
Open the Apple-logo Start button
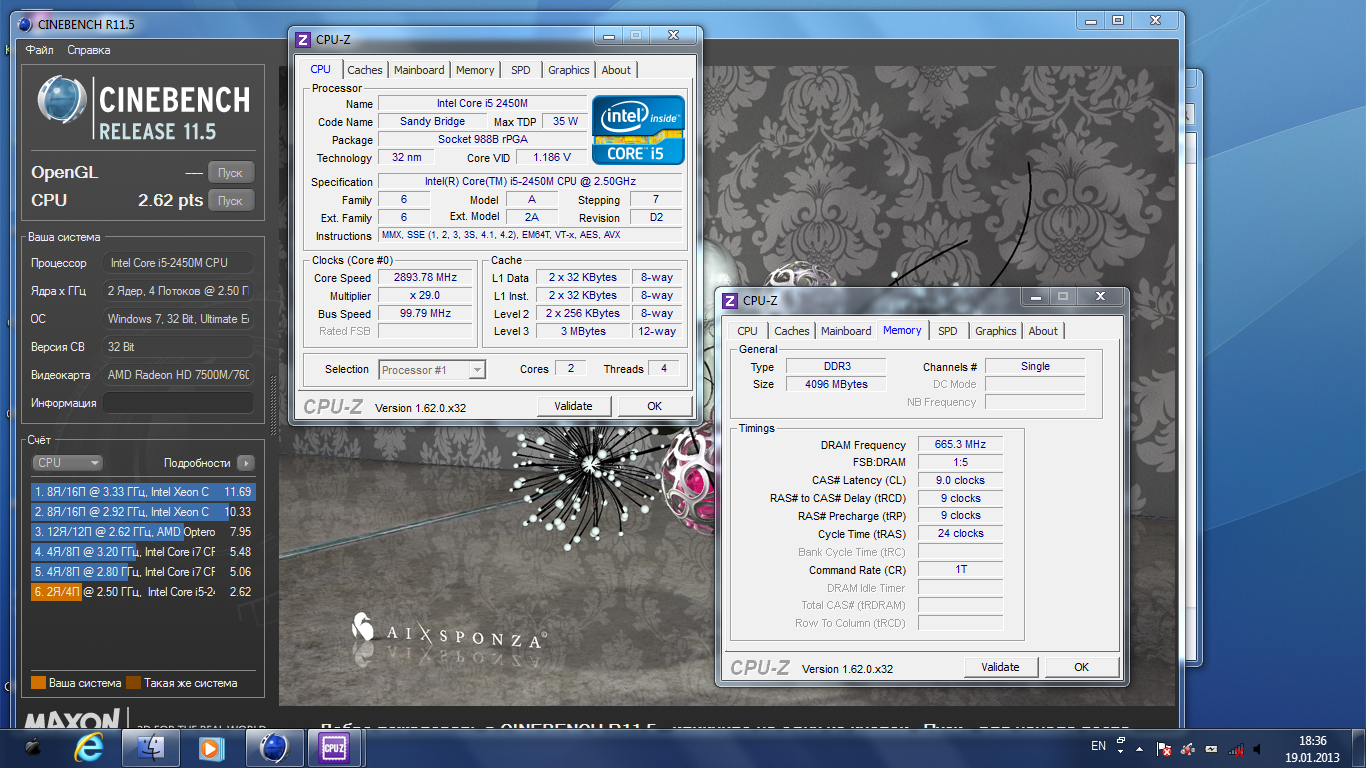click(33, 747)
